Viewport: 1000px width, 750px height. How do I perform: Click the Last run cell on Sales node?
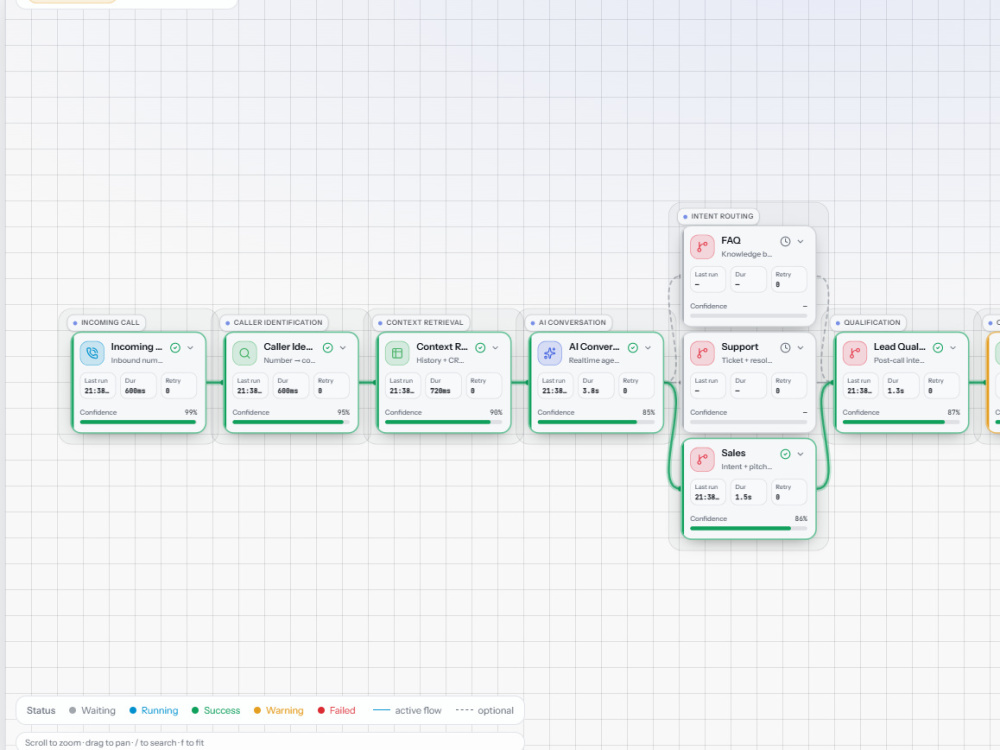point(708,492)
